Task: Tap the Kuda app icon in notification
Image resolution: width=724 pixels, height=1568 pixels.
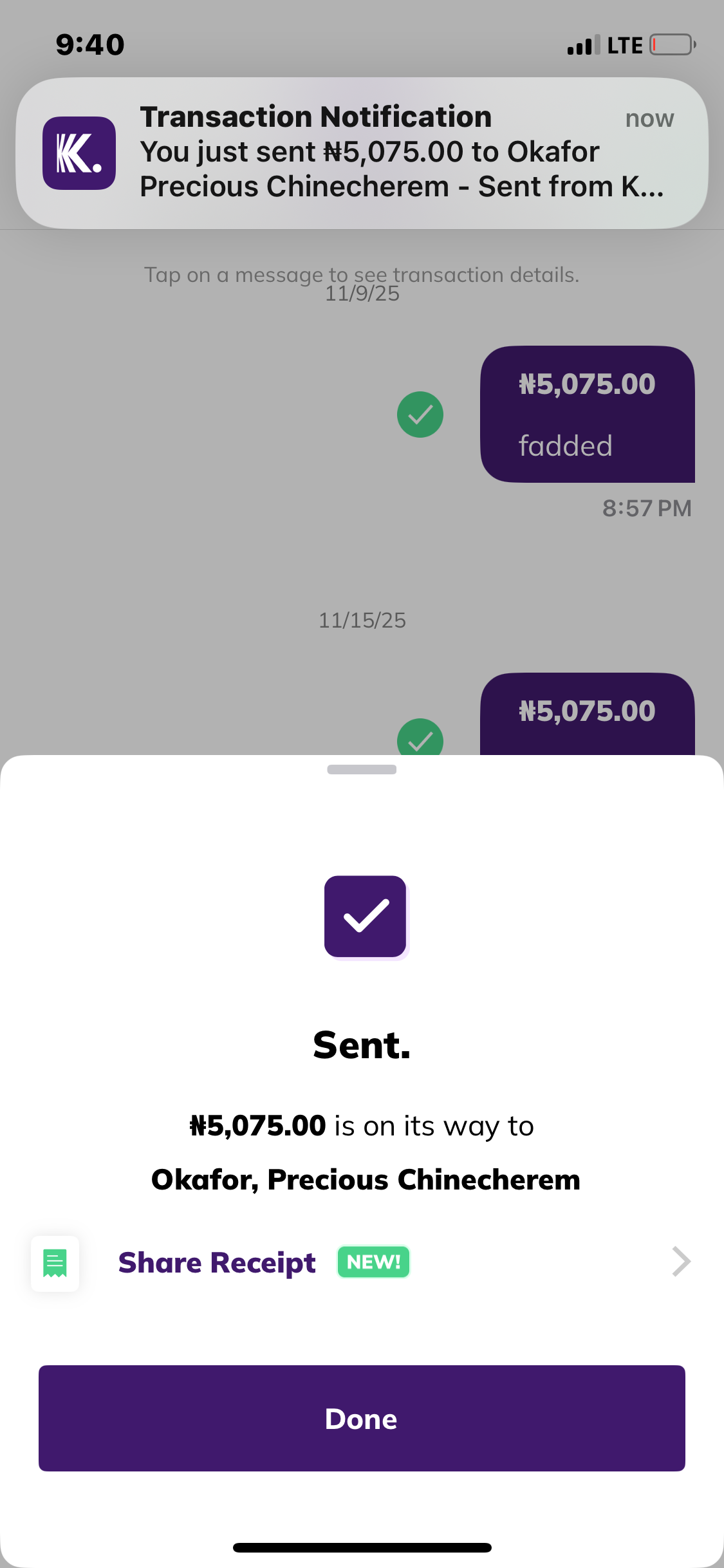Action: (x=79, y=153)
